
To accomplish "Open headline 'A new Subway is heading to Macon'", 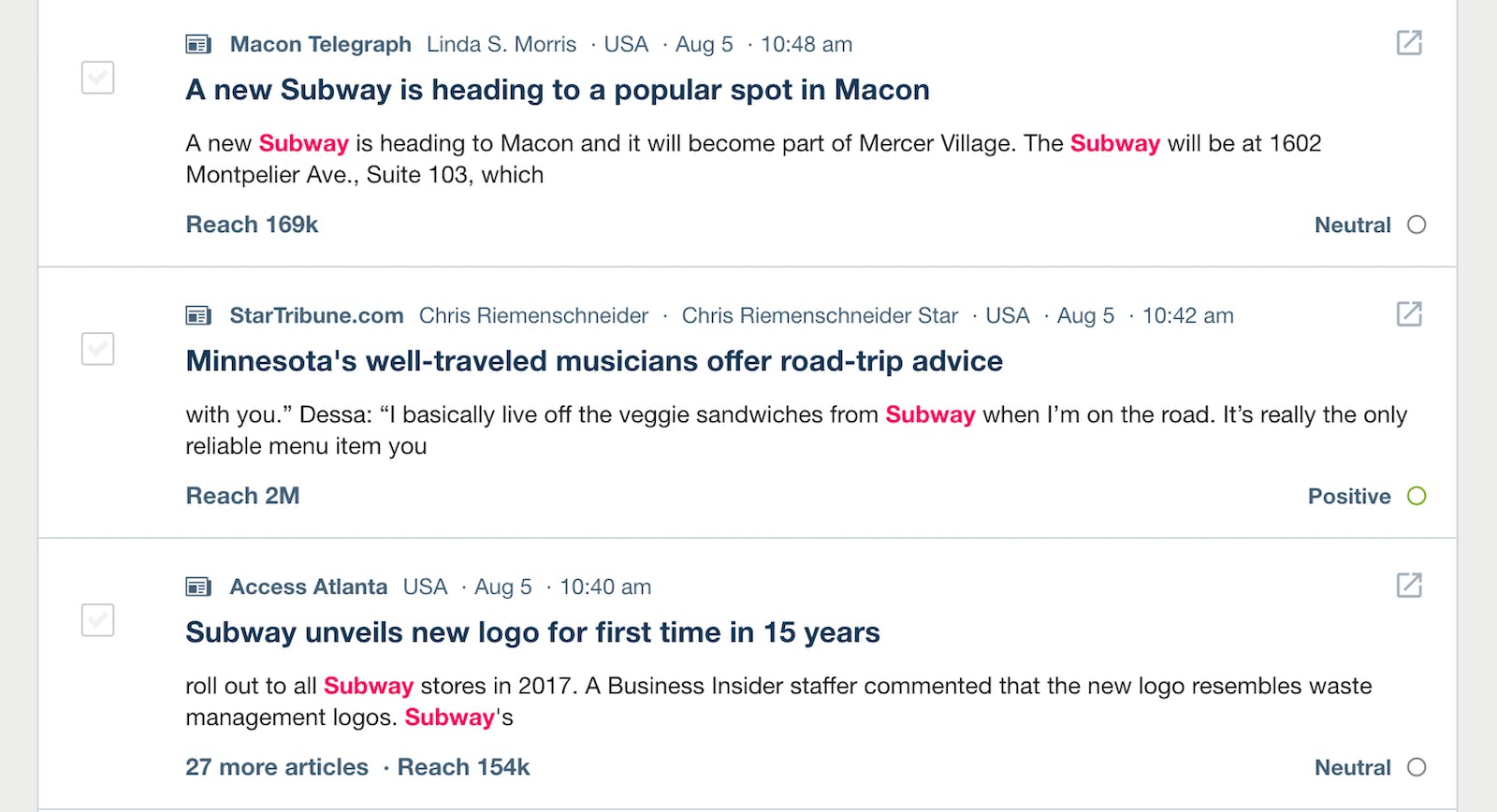I will point(558,90).
